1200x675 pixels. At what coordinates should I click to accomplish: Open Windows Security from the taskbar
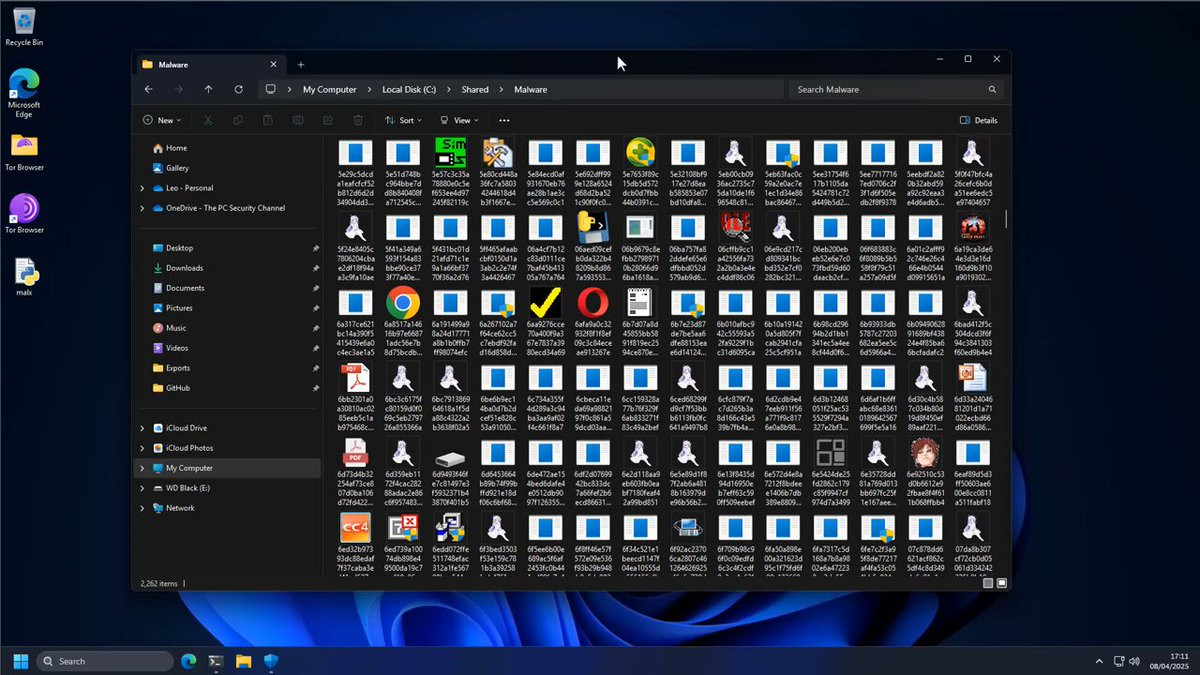(271, 661)
